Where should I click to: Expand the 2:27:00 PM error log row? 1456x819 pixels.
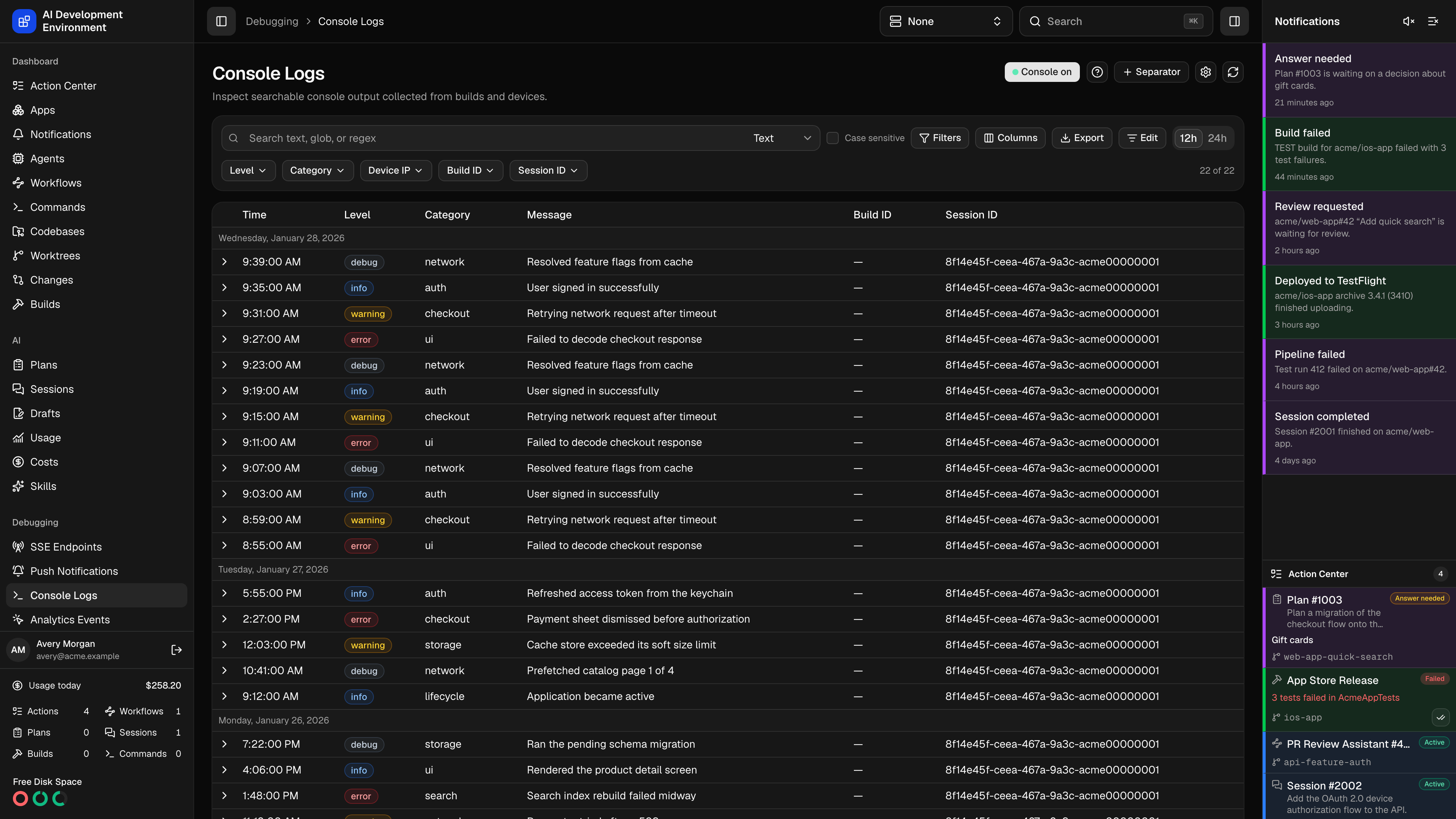click(x=224, y=619)
